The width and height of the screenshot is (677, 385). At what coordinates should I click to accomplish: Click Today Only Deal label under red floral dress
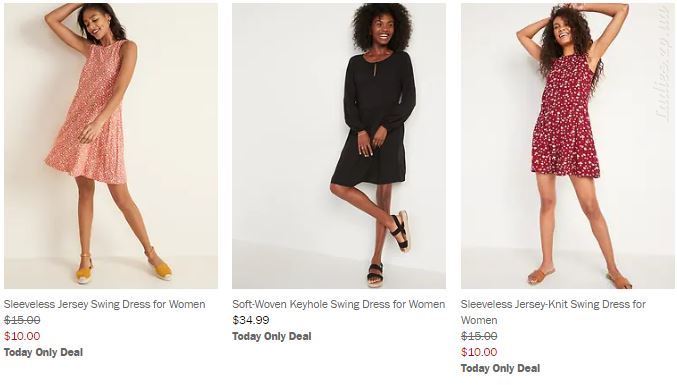pos(500,369)
